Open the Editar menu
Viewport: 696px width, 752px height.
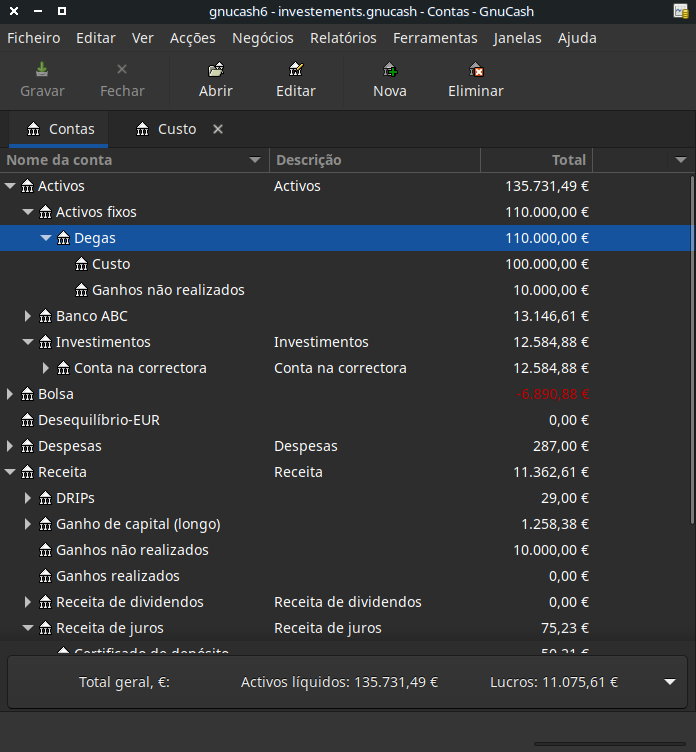tap(96, 38)
